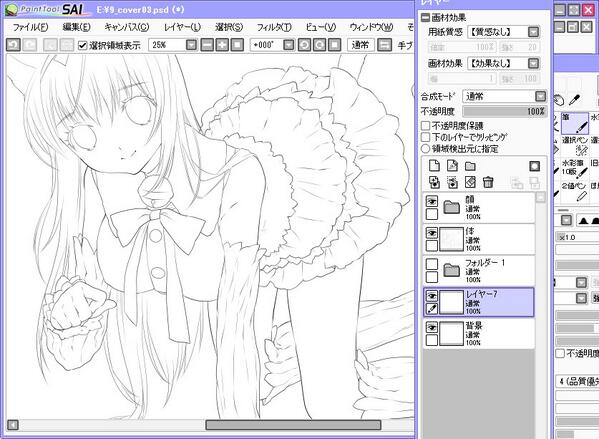Hide the 背景 layer with its eye icon
The height and width of the screenshot is (439, 599).
432,327
